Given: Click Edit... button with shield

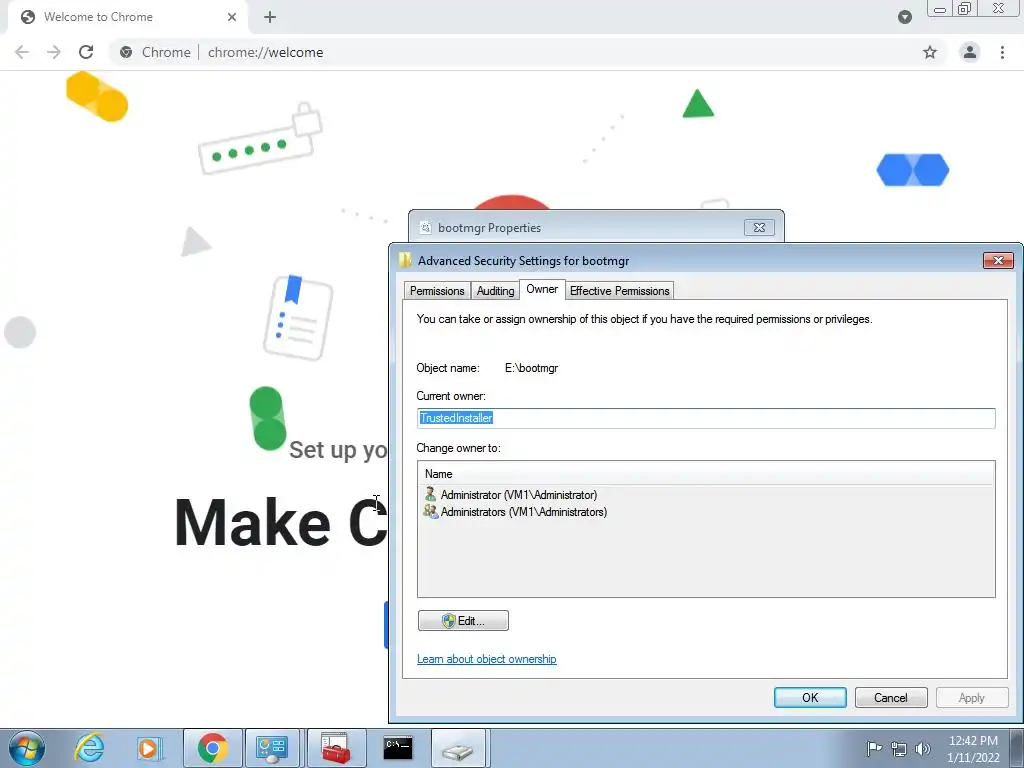Looking at the screenshot, I should coord(463,620).
